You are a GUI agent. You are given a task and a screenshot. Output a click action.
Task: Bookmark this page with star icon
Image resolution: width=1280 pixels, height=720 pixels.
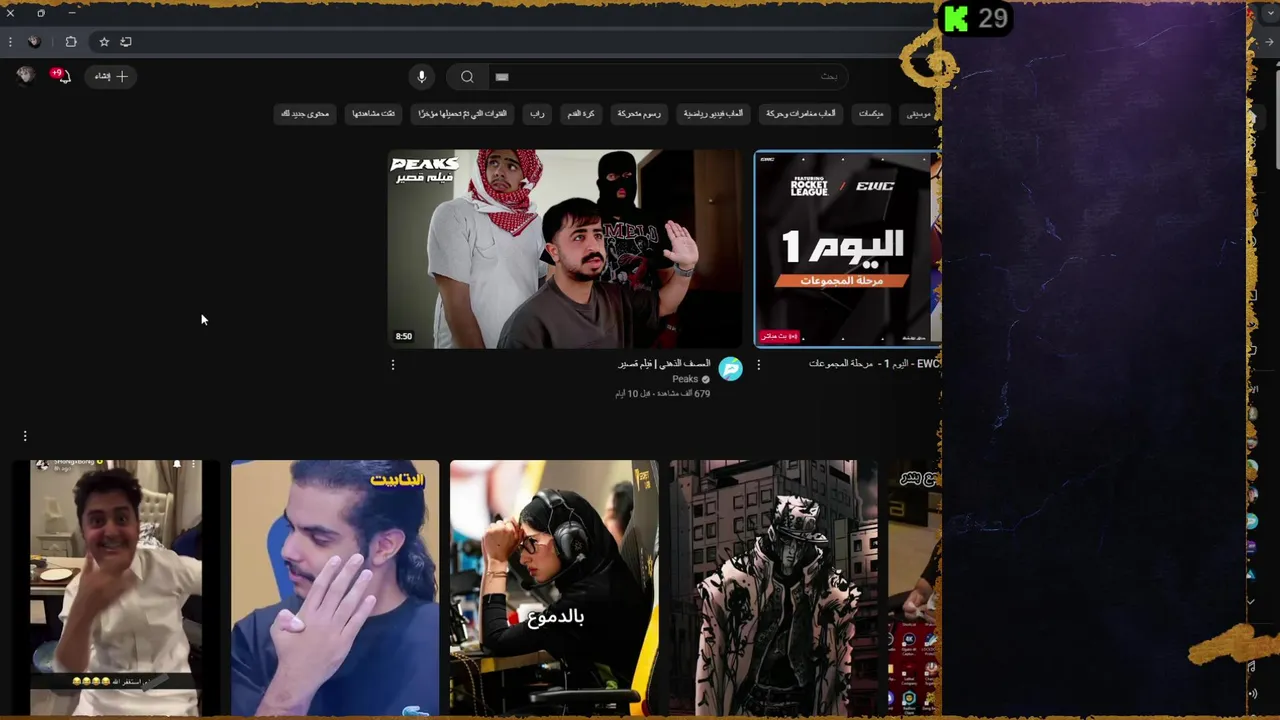pos(104,42)
